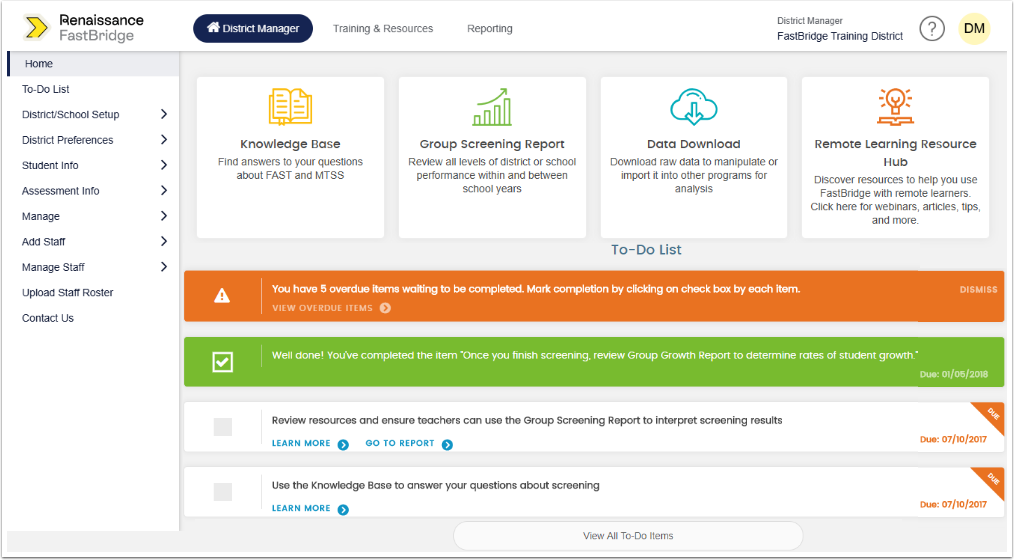Click FastBridge Training District name
This screenshot has width=1014, height=560.
[840, 36]
